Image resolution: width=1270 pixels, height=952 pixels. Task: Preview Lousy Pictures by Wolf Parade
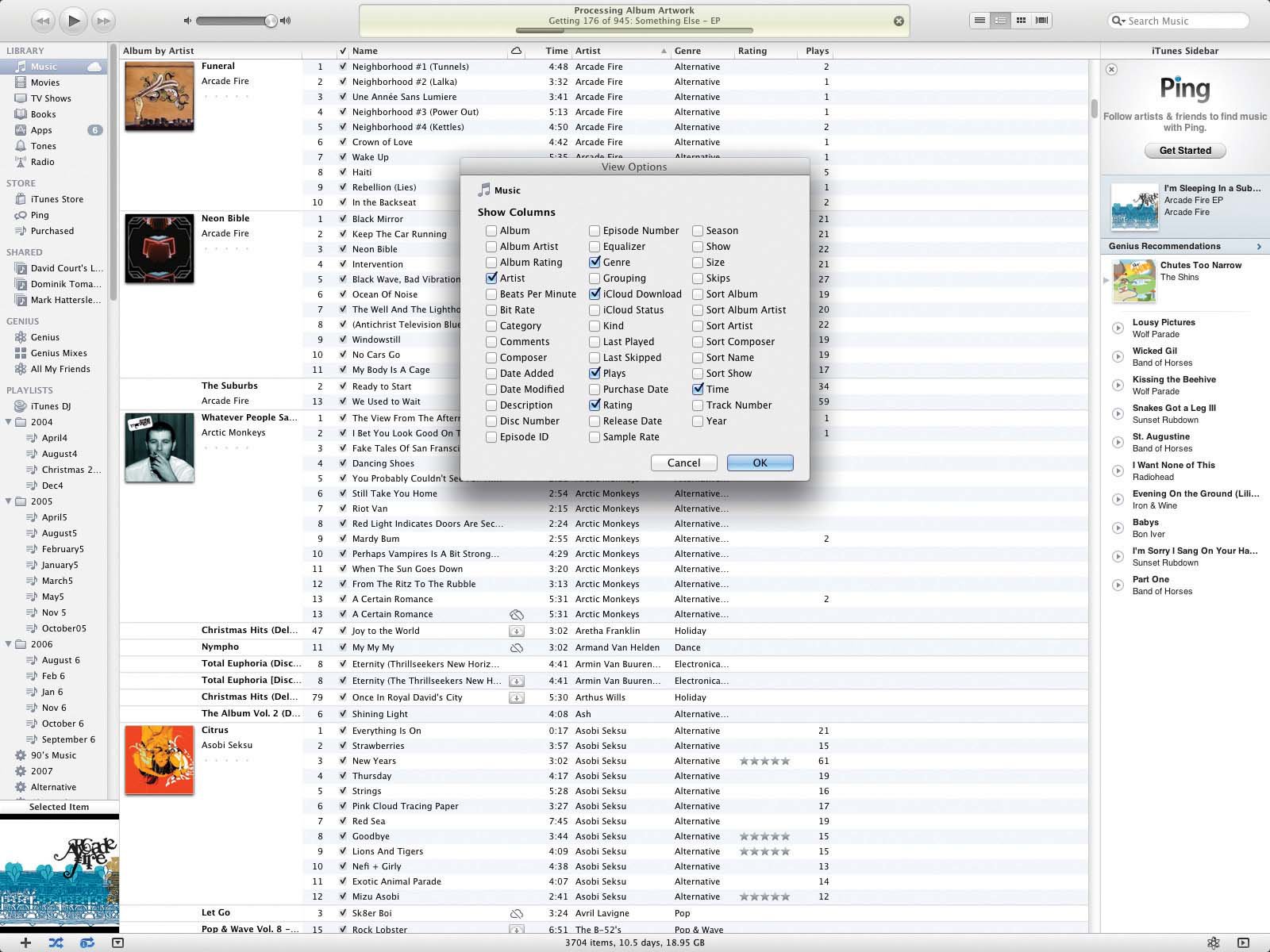pyautogui.click(x=1118, y=328)
